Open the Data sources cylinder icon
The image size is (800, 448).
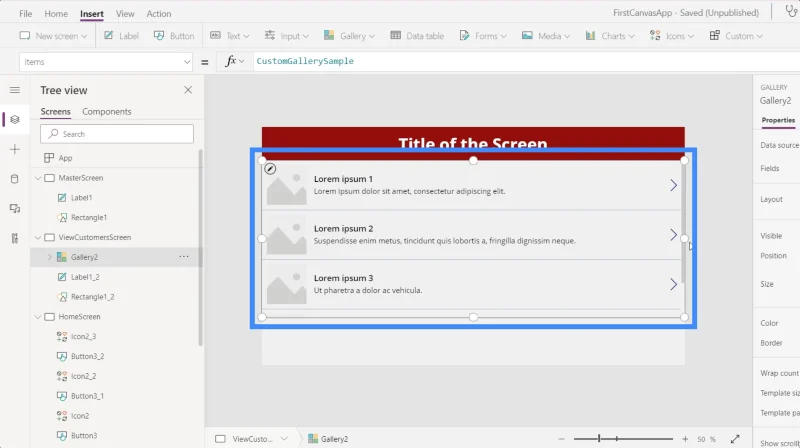point(15,179)
